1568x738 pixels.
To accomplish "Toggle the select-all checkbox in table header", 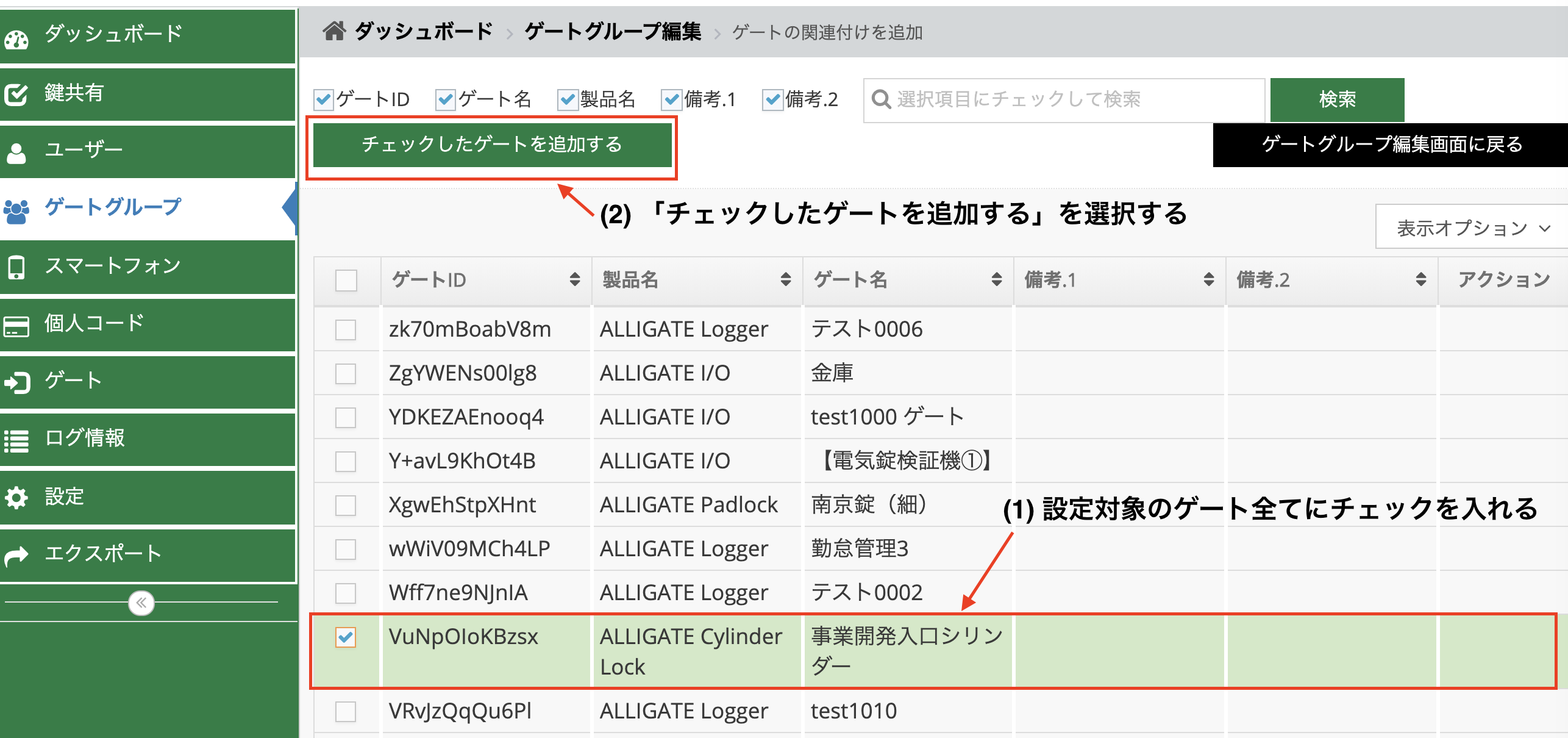I will click(346, 281).
